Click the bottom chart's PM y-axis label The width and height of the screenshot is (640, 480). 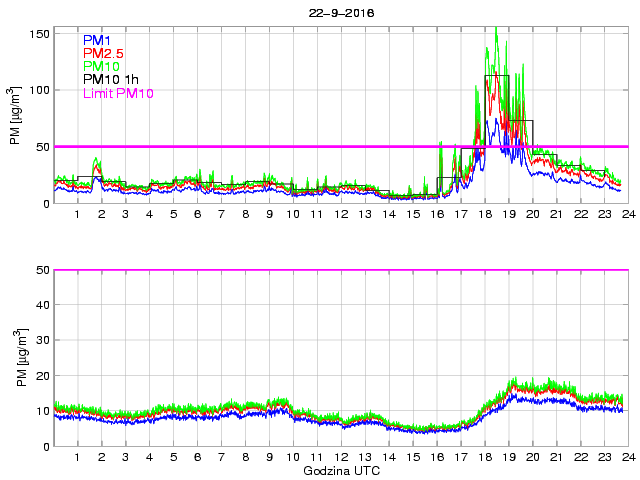pos(15,358)
